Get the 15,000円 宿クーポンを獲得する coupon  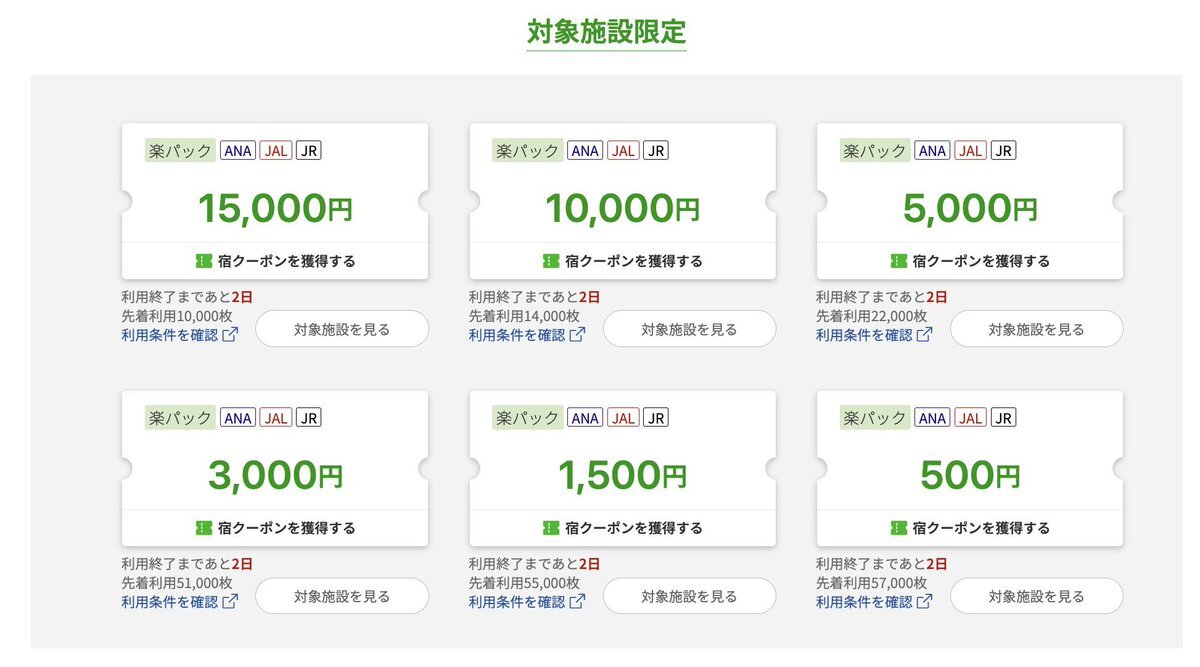click(x=275, y=261)
